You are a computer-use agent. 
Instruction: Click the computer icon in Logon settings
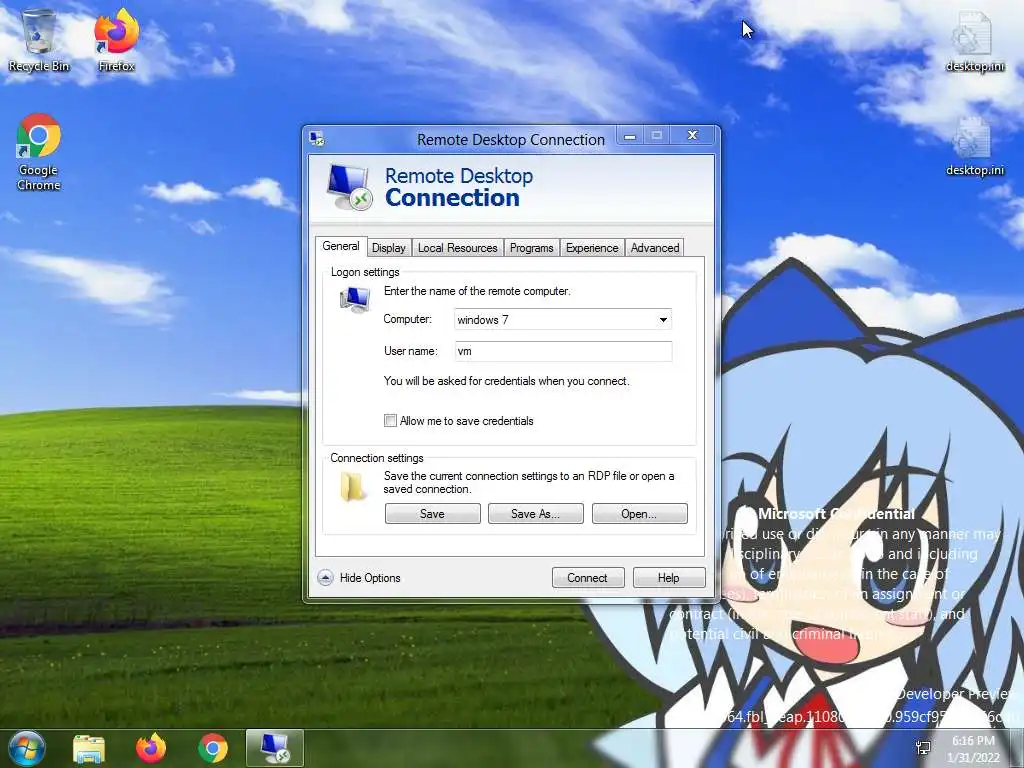point(355,300)
